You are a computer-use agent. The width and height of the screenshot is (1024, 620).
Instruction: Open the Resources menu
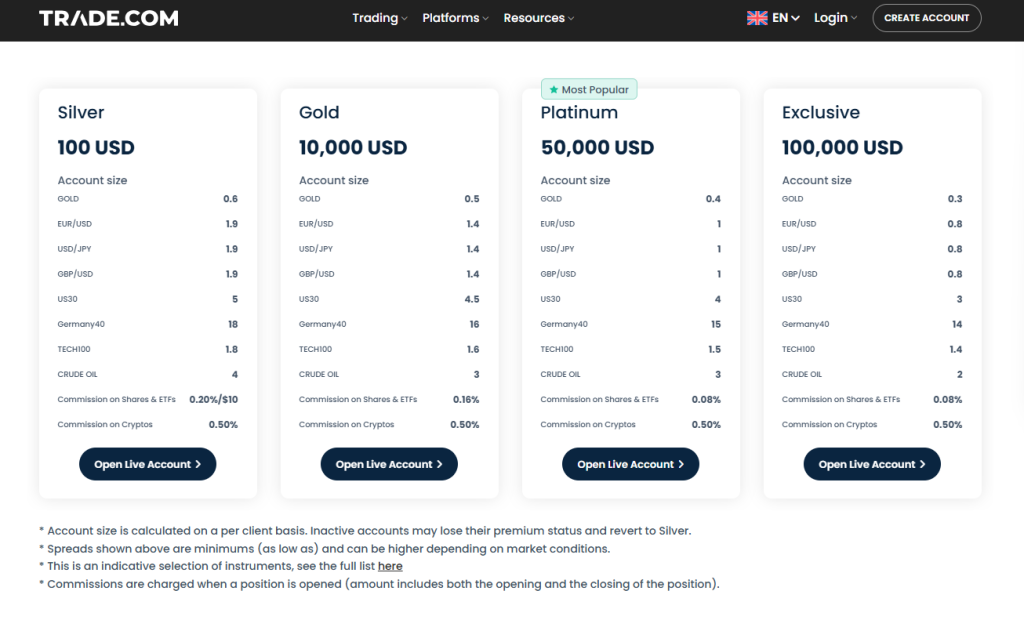pos(538,17)
